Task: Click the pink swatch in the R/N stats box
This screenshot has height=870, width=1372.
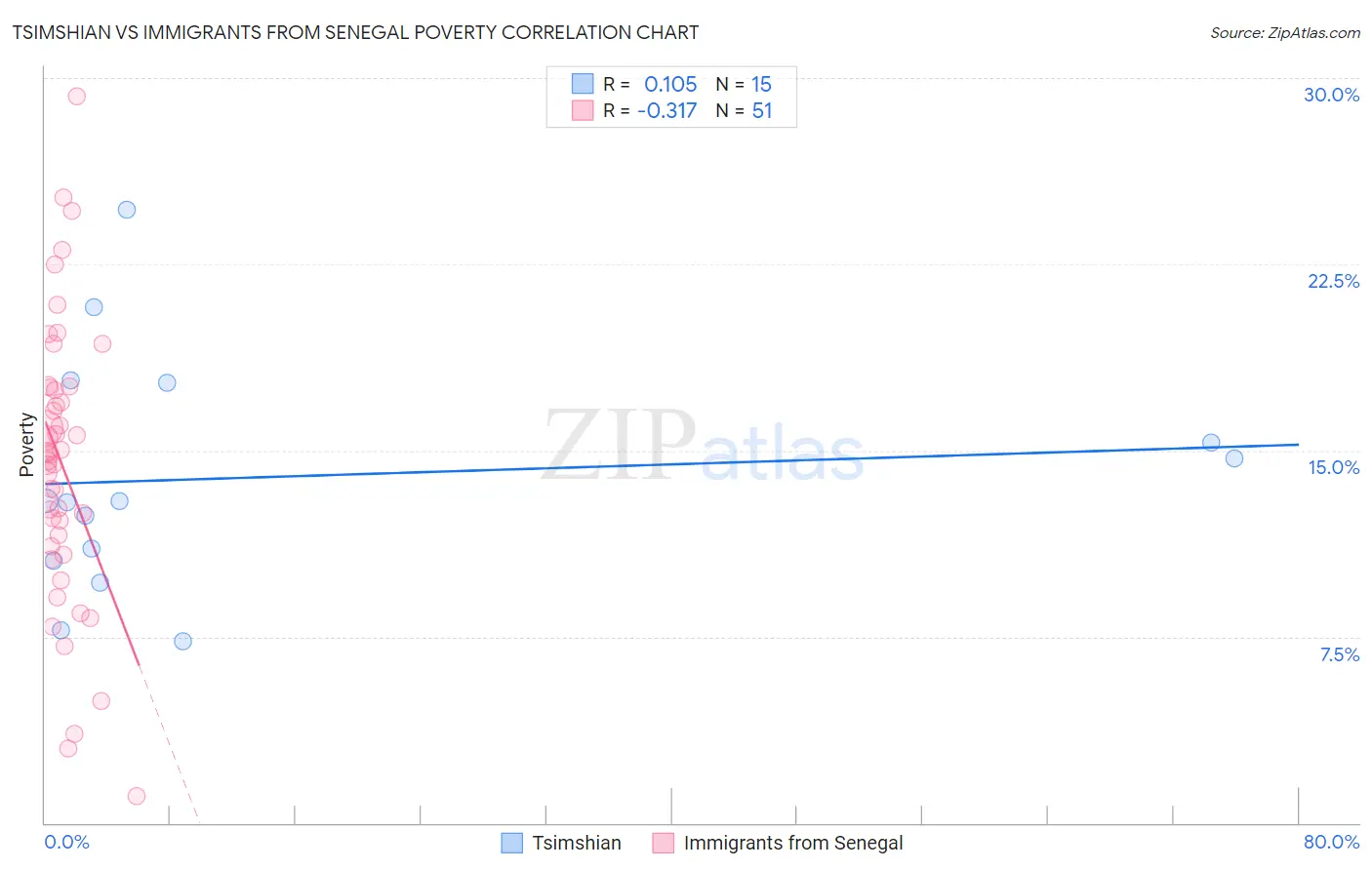Action: tap(583, 110)
